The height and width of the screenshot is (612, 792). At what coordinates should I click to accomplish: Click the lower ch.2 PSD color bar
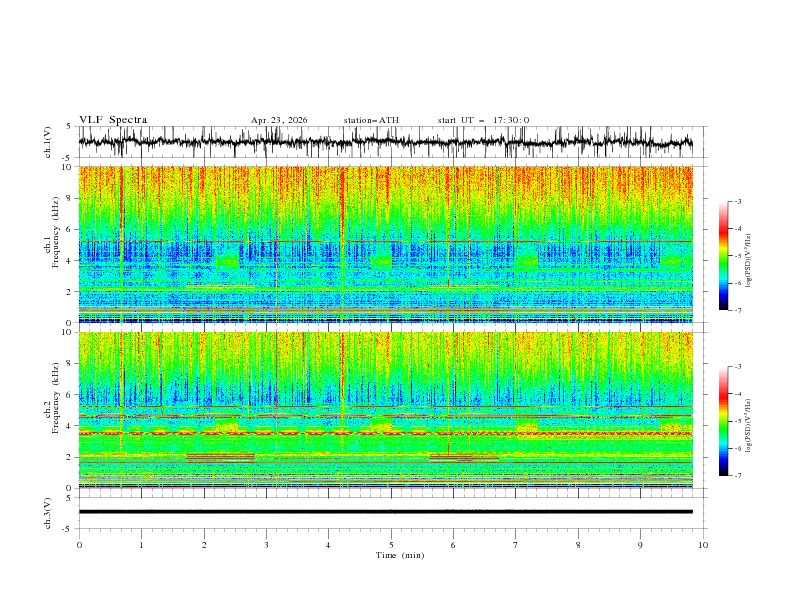tap(723, 421)
